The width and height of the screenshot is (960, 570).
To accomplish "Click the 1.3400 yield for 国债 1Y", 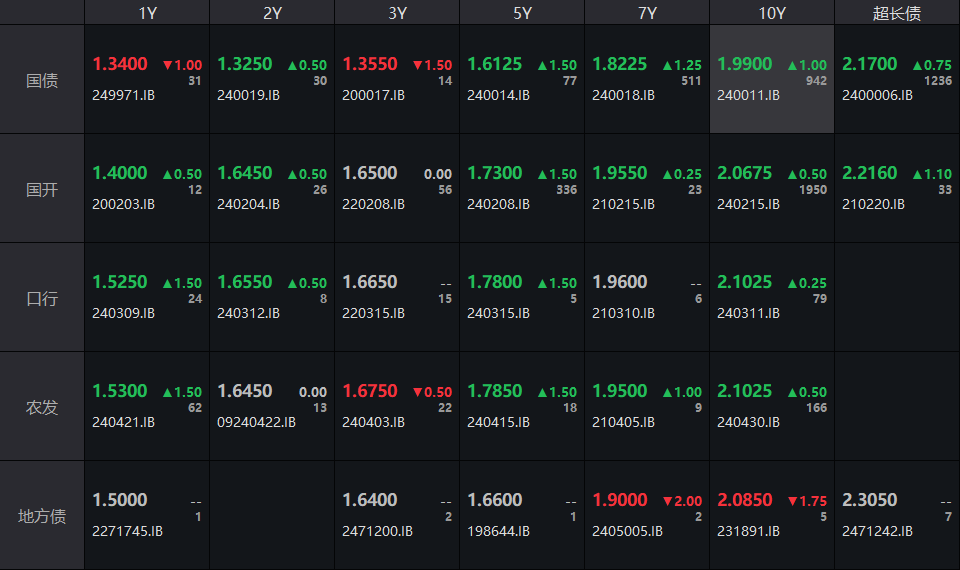I will coord(120,64).
